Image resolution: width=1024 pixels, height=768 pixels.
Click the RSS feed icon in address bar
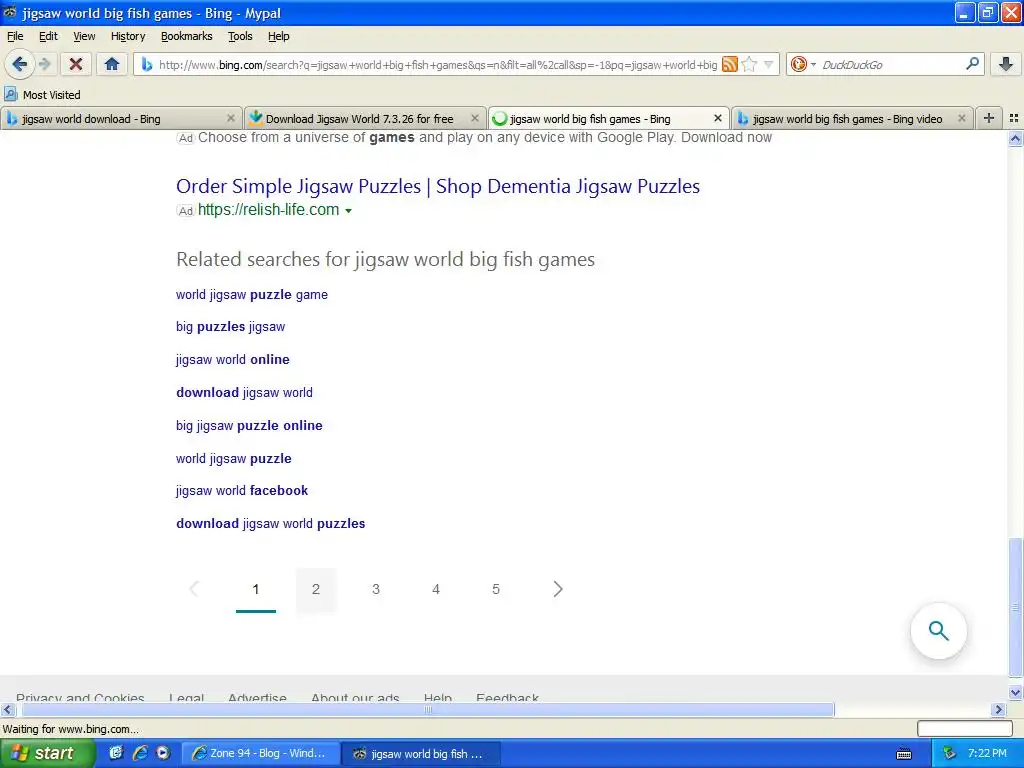(x=729, y=64)
